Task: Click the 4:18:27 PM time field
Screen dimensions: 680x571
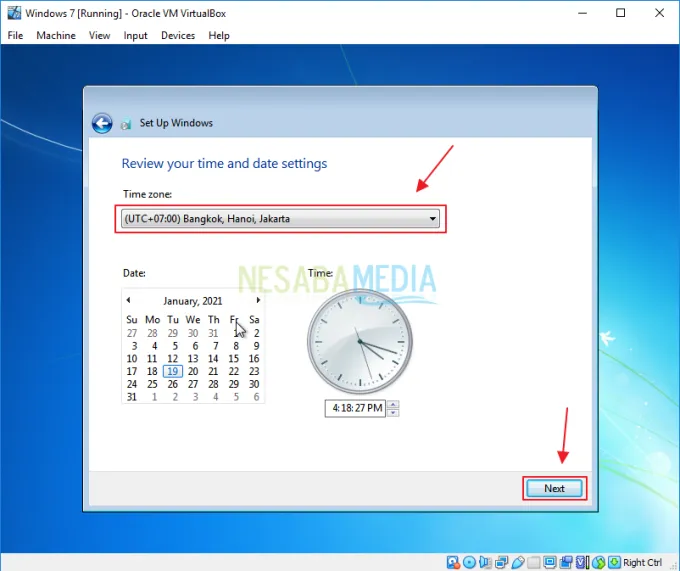Action: 355,408
